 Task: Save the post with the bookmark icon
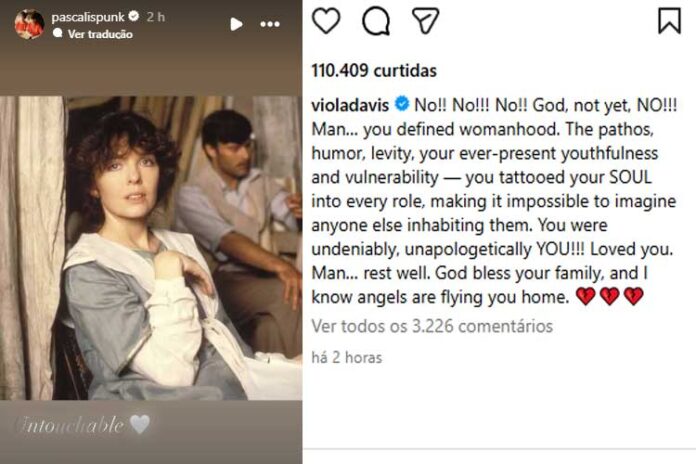point(669,21)
